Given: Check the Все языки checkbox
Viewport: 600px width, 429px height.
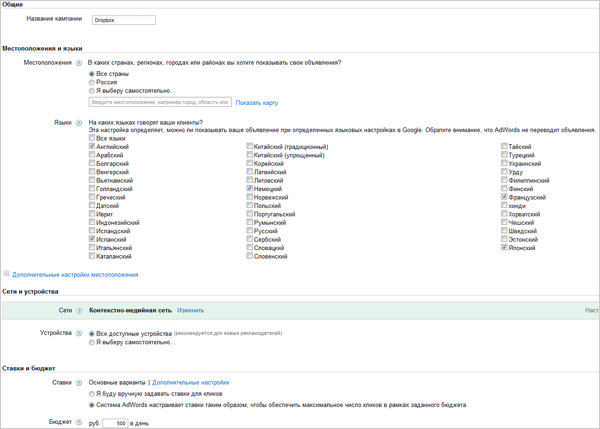Looking at the screenshot, I should click(x=93, y=138).
